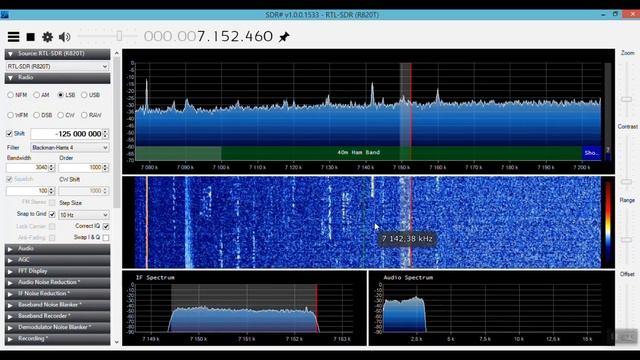Expand the Audio Noise Reduction panel
The image size is (640, 360).
coord(58,282)
